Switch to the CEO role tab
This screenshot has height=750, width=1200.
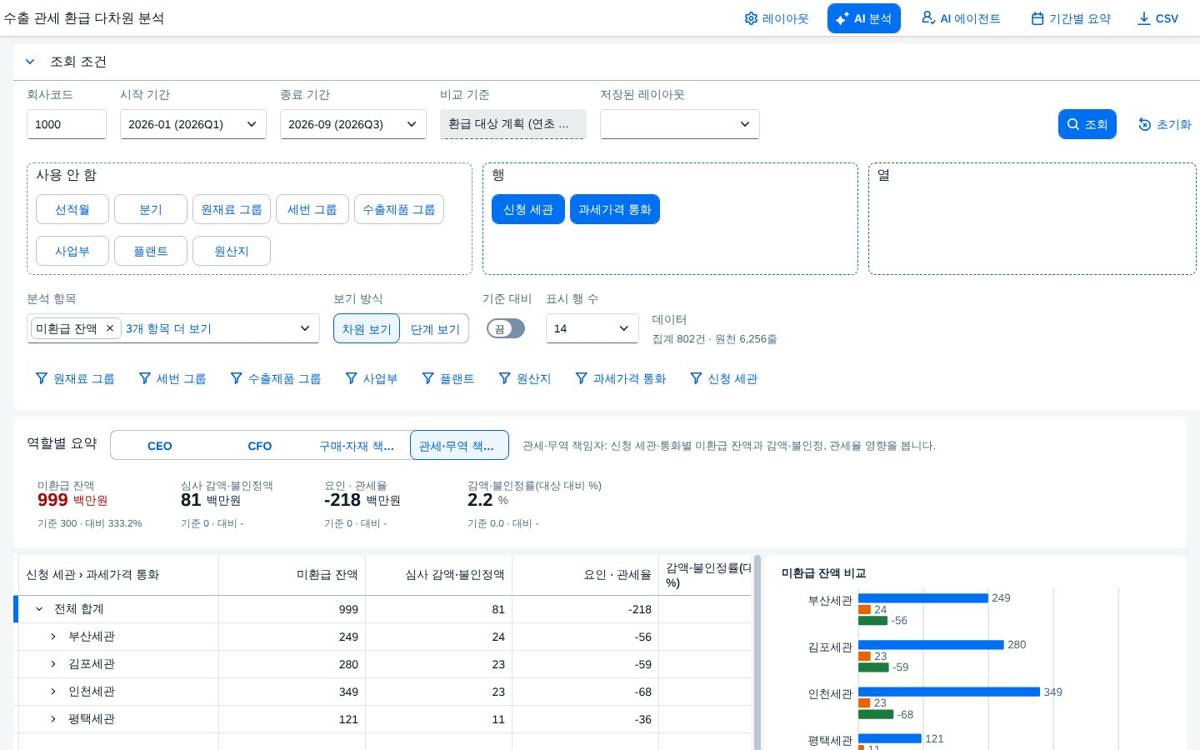[x=160, y=445]
